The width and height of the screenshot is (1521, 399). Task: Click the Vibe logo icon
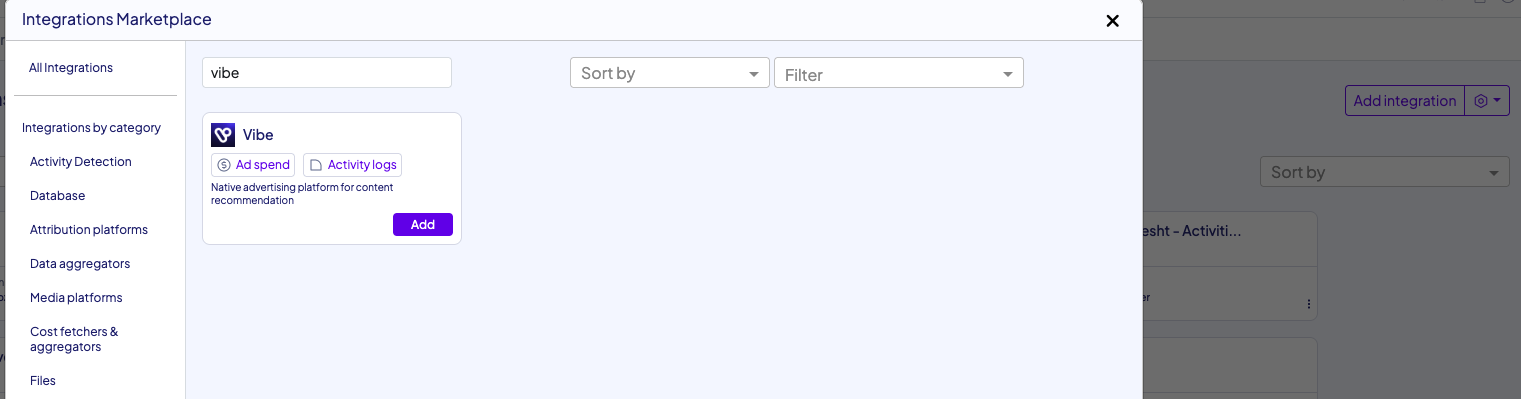[x=223, y=135]
